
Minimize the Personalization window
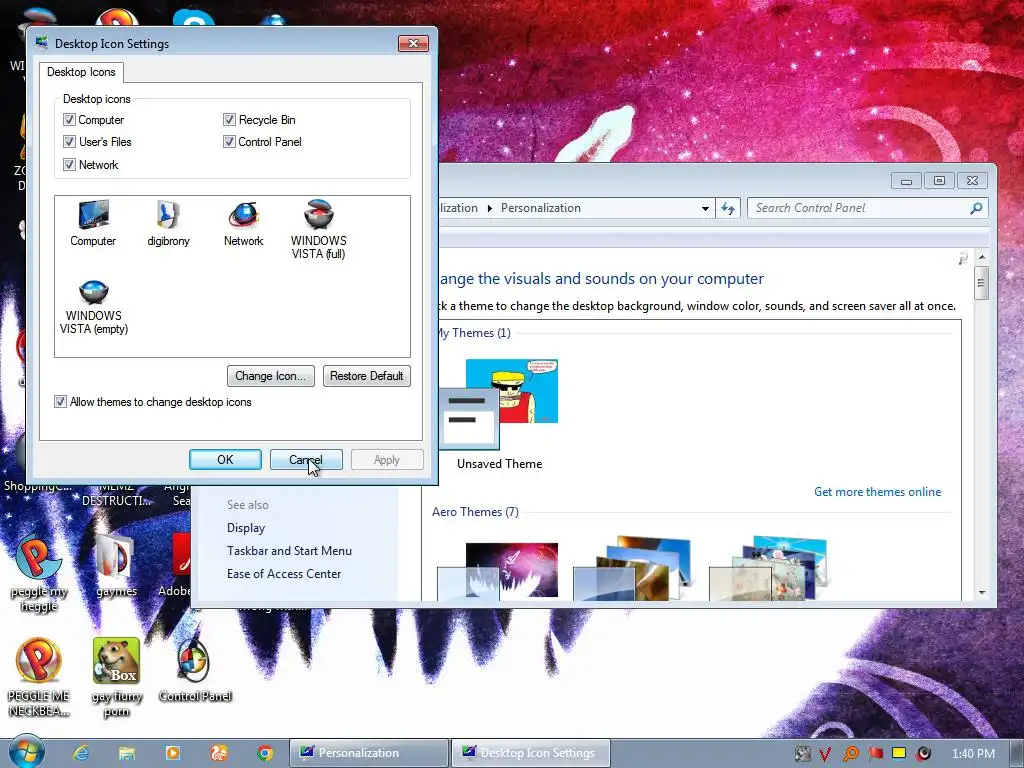click(906, 181)
